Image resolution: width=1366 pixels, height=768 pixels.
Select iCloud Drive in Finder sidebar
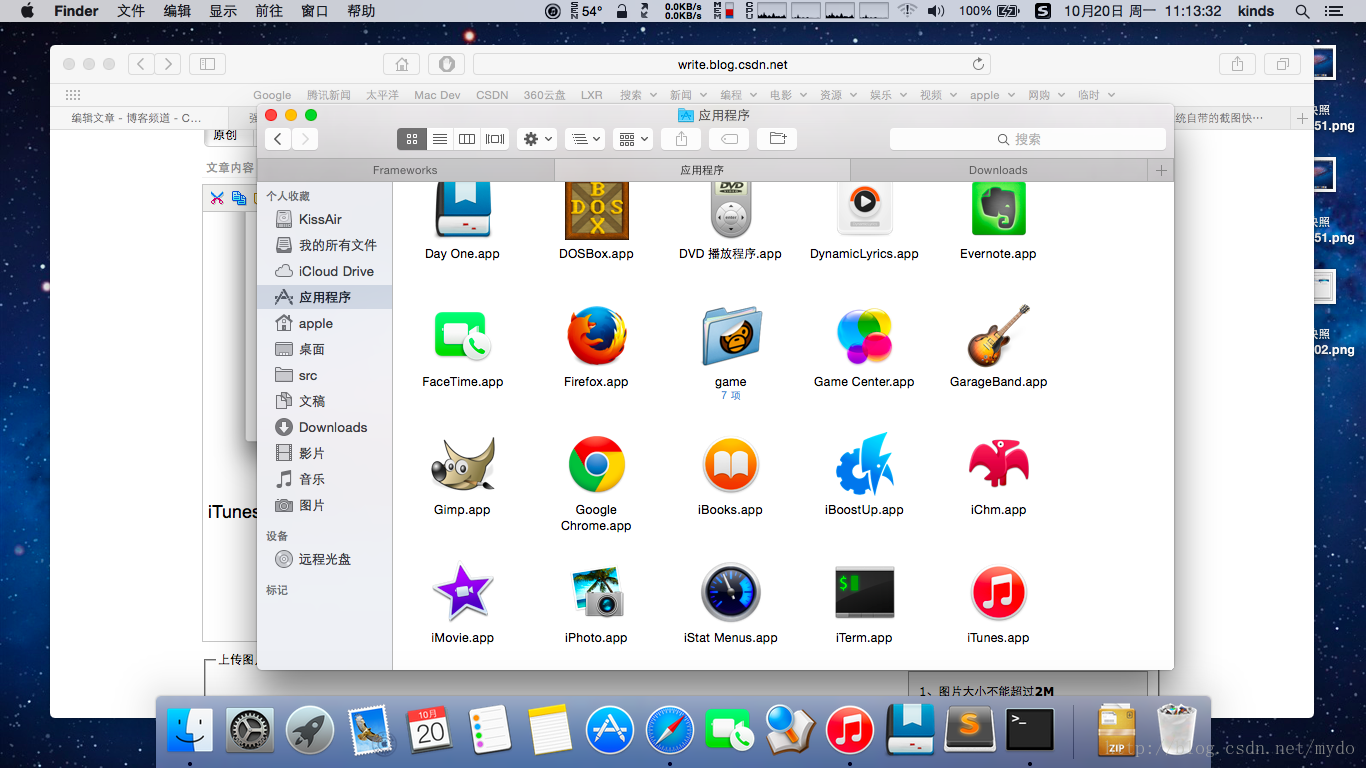[325, 271]
